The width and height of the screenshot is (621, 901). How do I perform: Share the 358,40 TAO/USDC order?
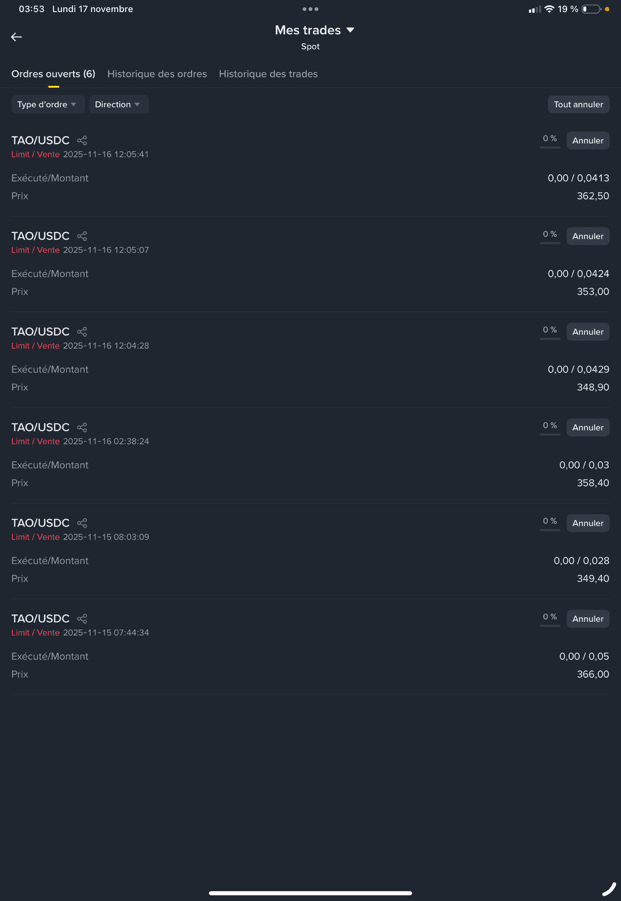tap(82, 428)
